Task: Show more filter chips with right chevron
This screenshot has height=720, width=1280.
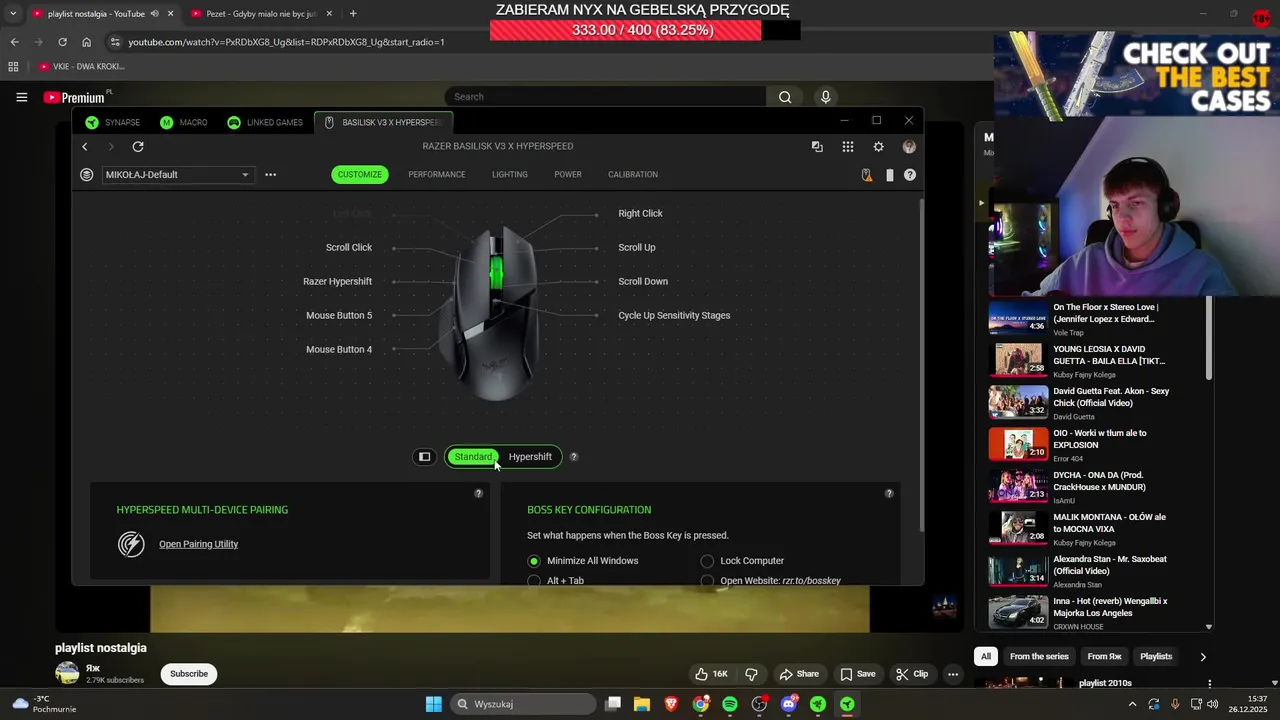Action: pos(1203,657)
